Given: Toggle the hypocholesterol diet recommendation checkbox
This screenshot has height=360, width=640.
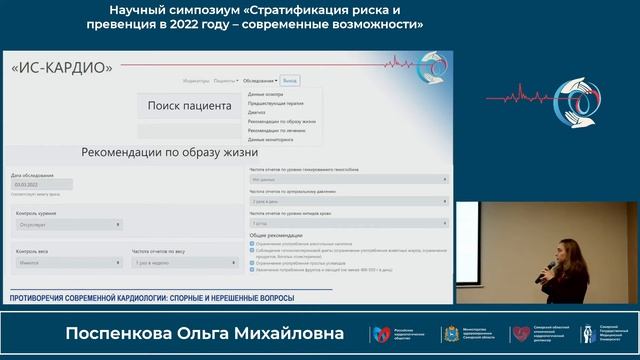Looking at the screenshot, I should coord(252,250).
